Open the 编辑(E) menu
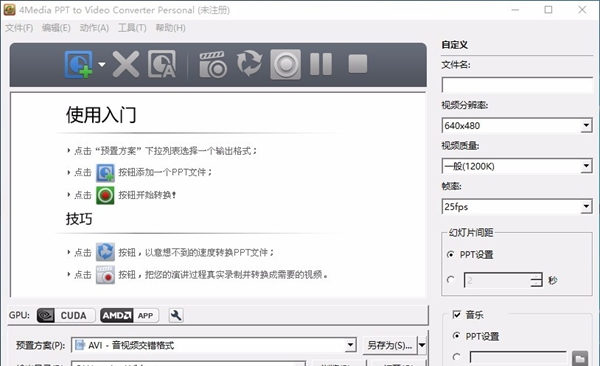The image size is (600, 366). tap(56, 28)
